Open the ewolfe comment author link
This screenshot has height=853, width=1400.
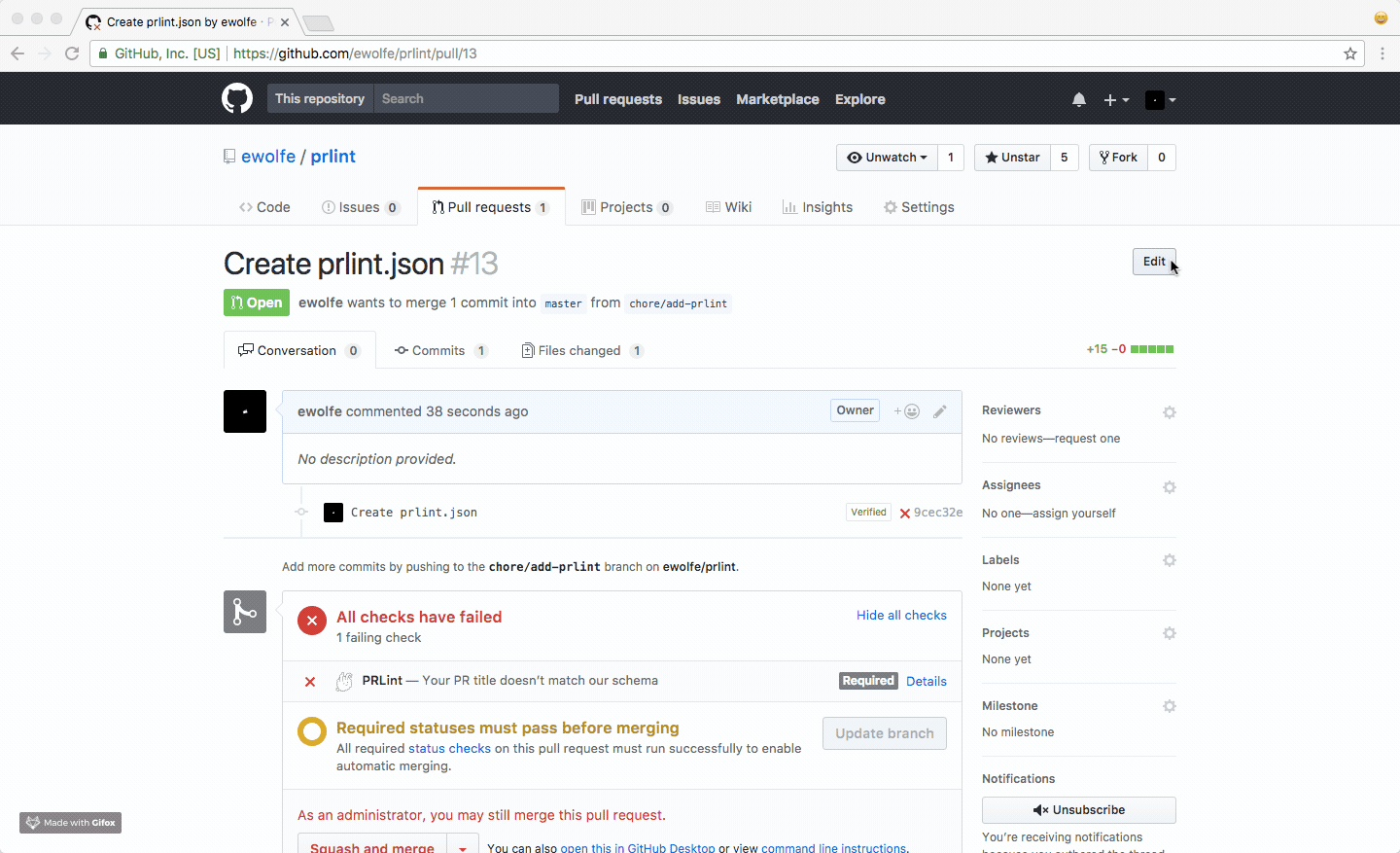(320, 411)
